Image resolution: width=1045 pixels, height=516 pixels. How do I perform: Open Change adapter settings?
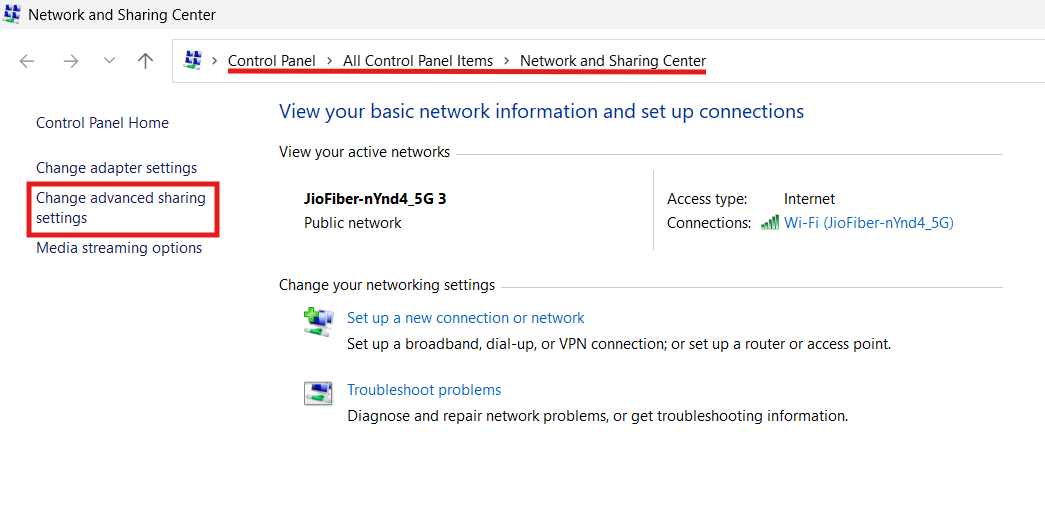116,168
